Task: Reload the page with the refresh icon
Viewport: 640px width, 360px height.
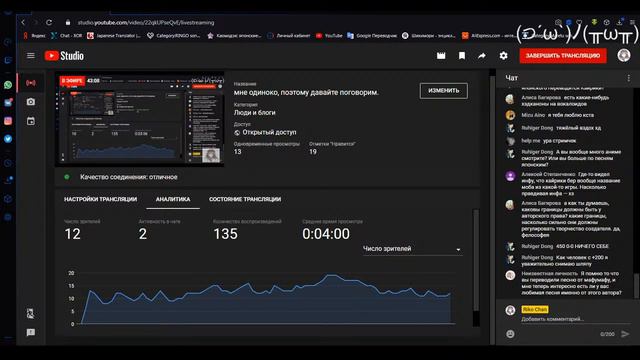Action: pyautogui.click(x=49, y=22)
